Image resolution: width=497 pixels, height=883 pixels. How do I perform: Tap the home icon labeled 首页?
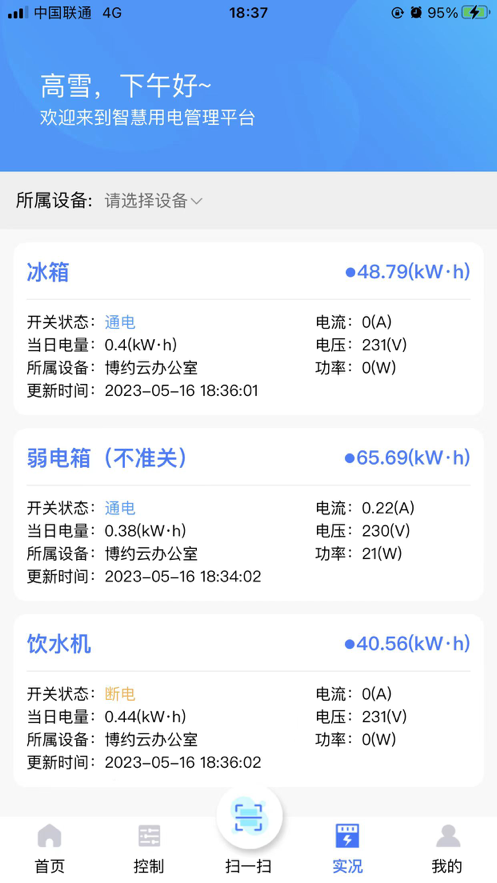(x=50, y=836)
